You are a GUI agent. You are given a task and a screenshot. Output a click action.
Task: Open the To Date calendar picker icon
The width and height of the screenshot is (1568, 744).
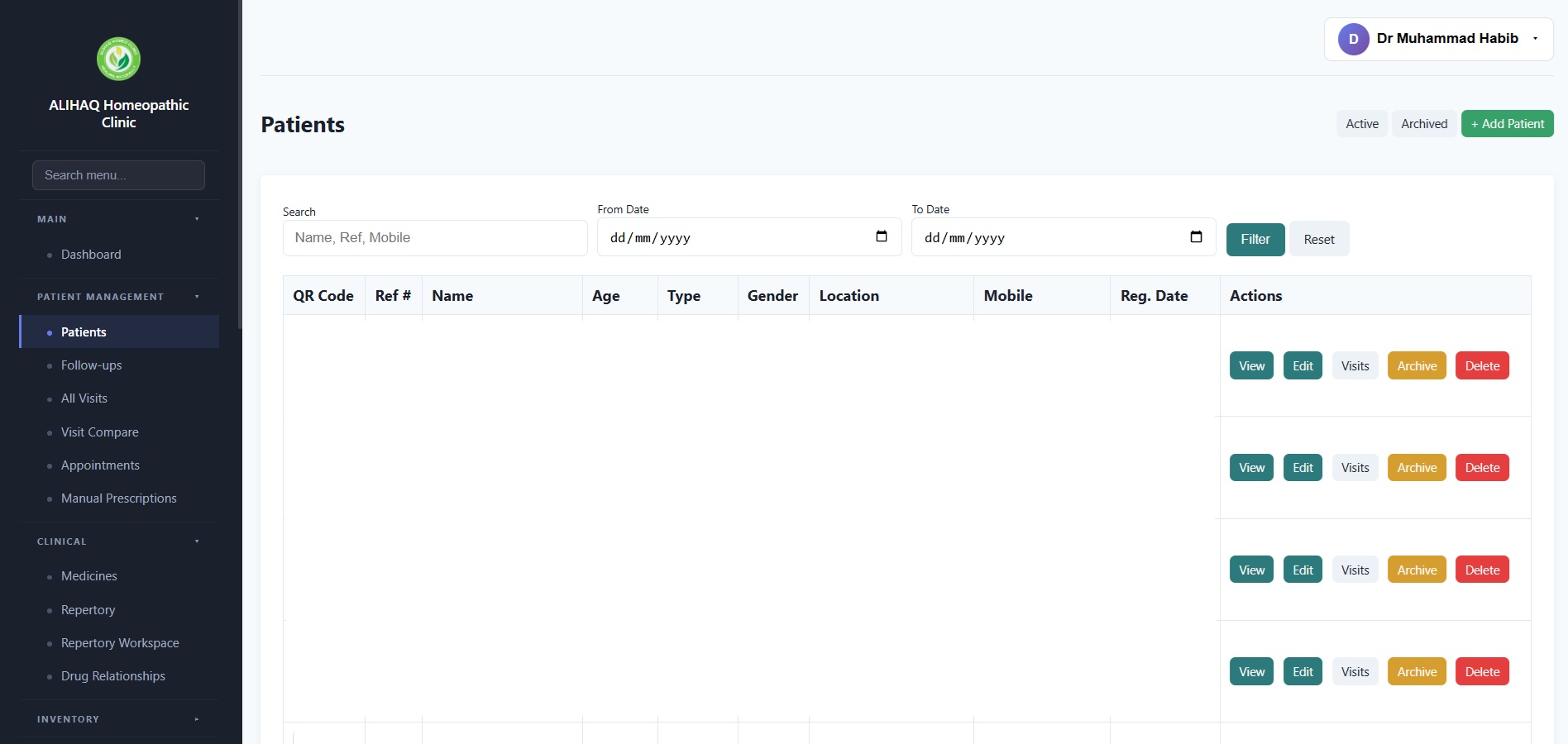coord(1196,236)
